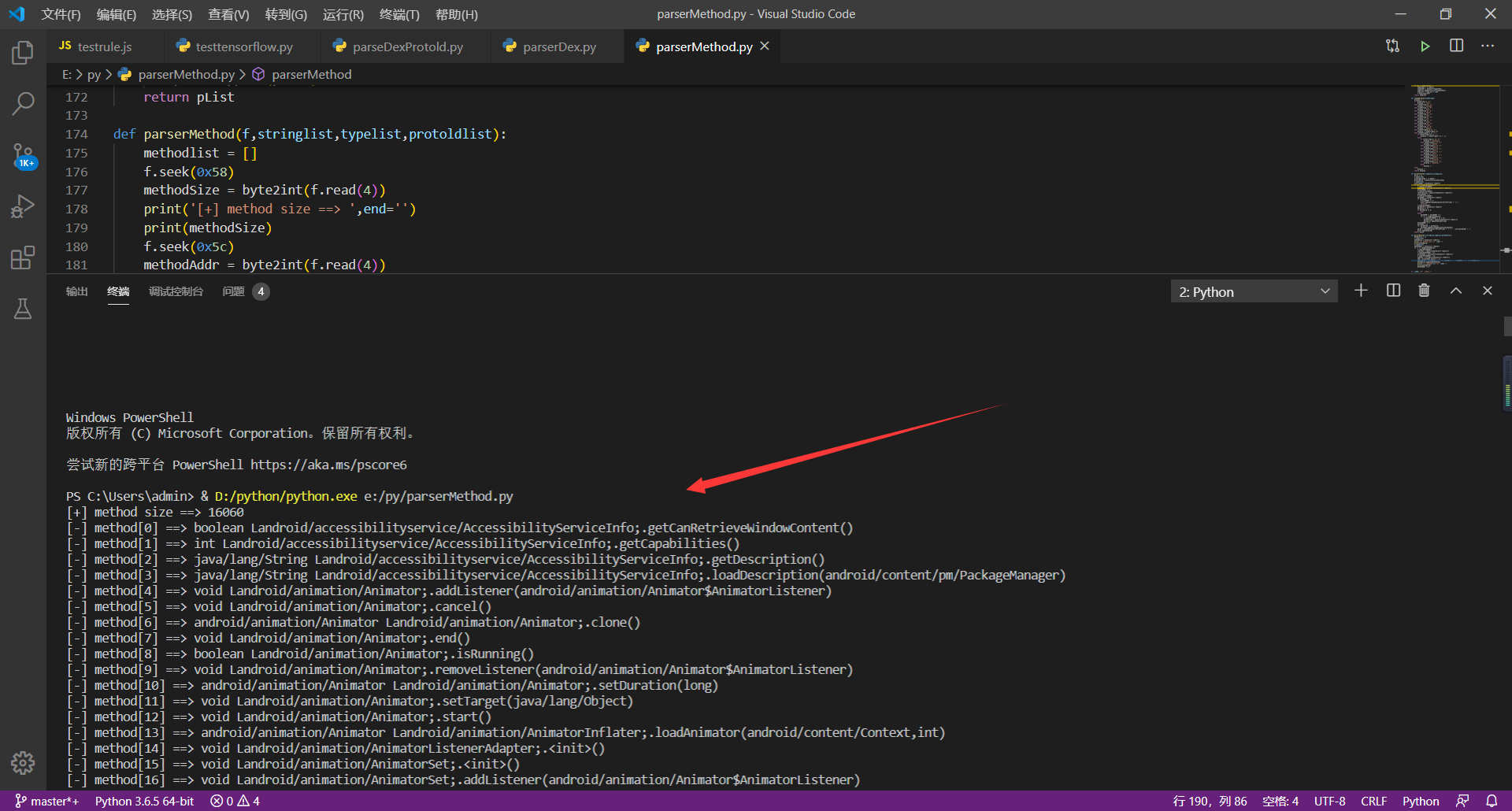
Task: Switch to the 输出 panel tab
Action: click(76, 291)
